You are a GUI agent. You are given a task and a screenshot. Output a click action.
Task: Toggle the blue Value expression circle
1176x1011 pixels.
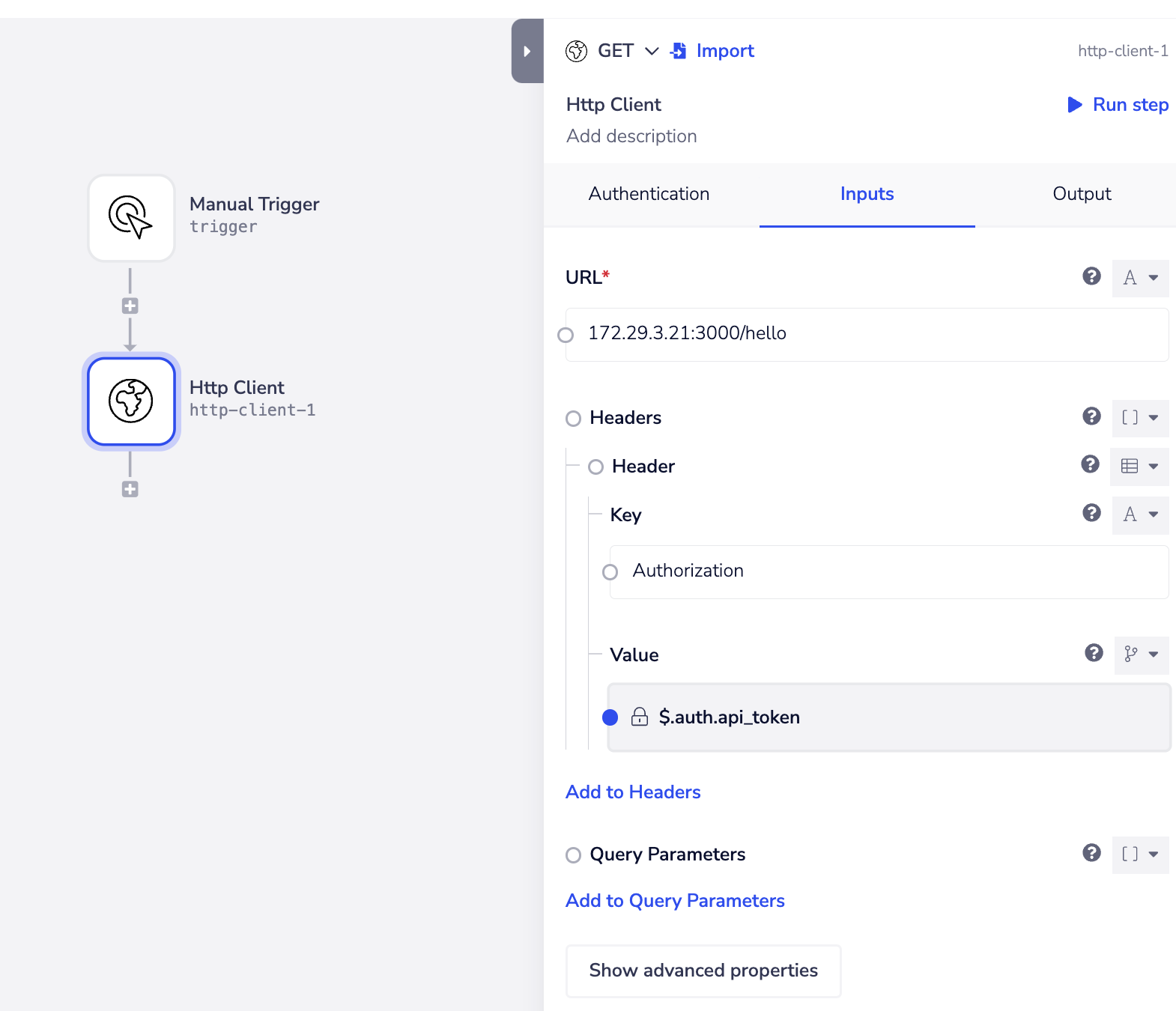pyautogui.click(x=610, y=717)
